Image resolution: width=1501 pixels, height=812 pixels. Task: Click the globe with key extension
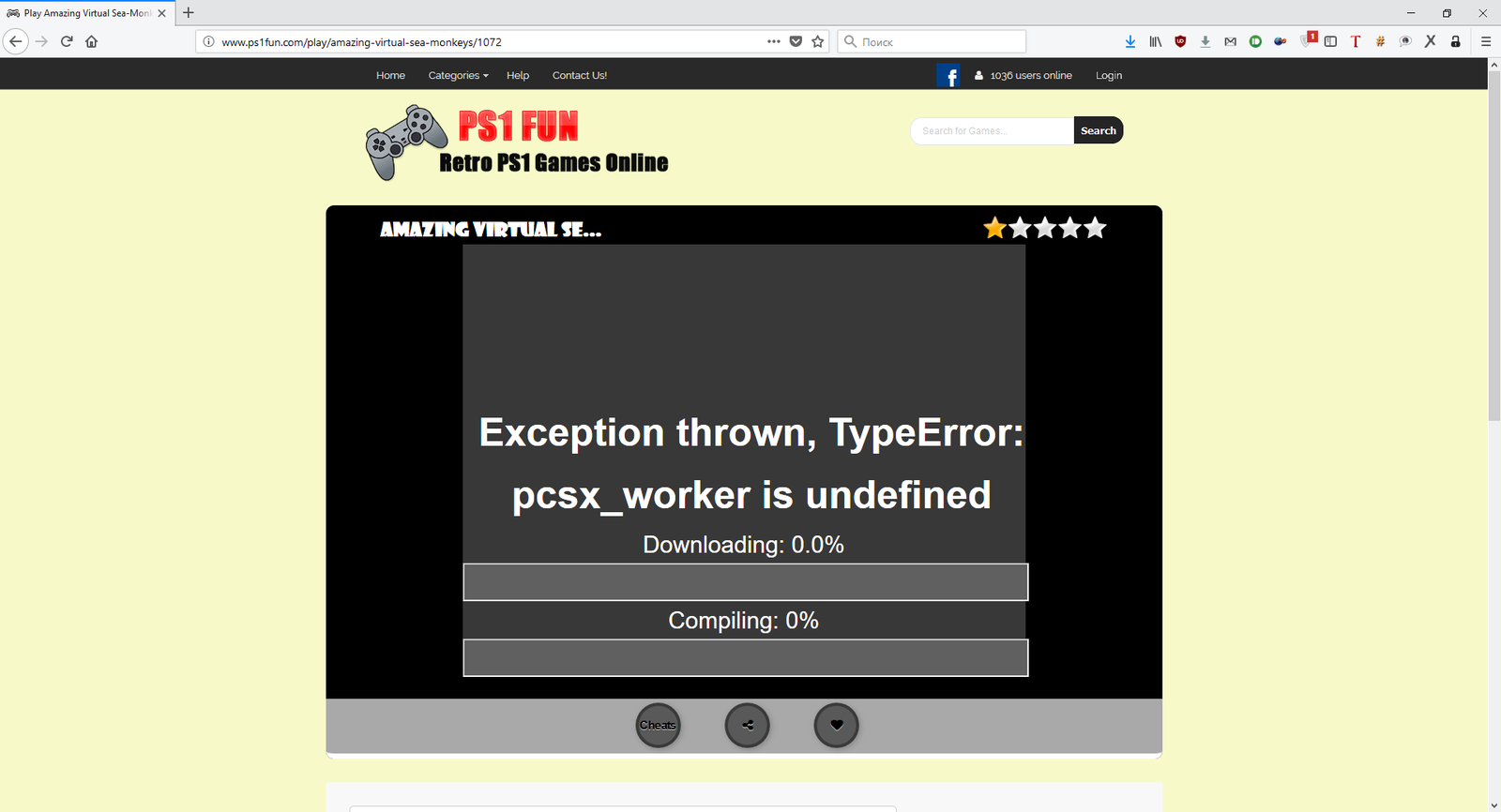pos(1280,41)
